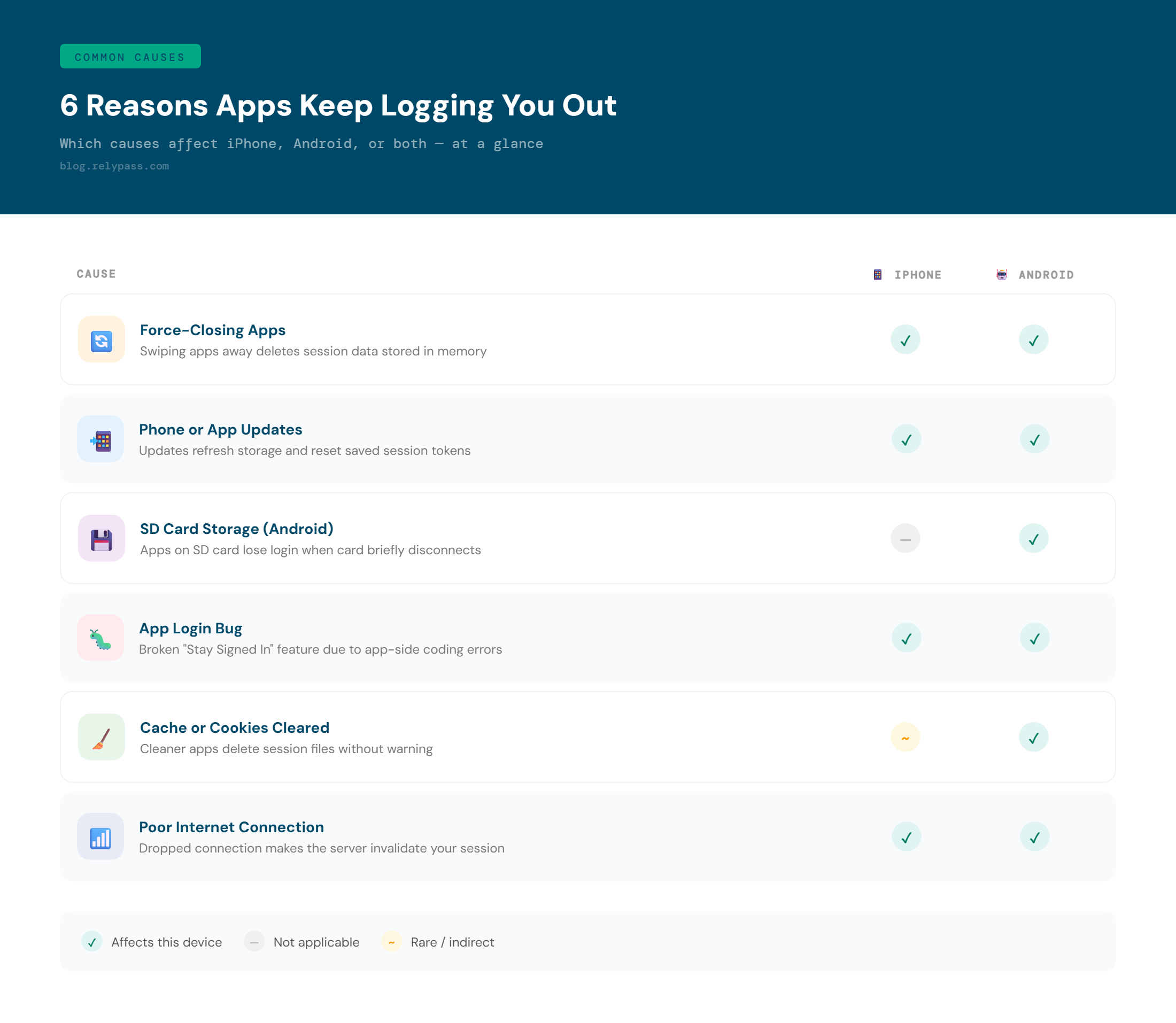This screenshot has width=1176, height=1023.
Task: Click the SD Card floppy disk icon
Action: pyautogui.click(x=102, y=538)
